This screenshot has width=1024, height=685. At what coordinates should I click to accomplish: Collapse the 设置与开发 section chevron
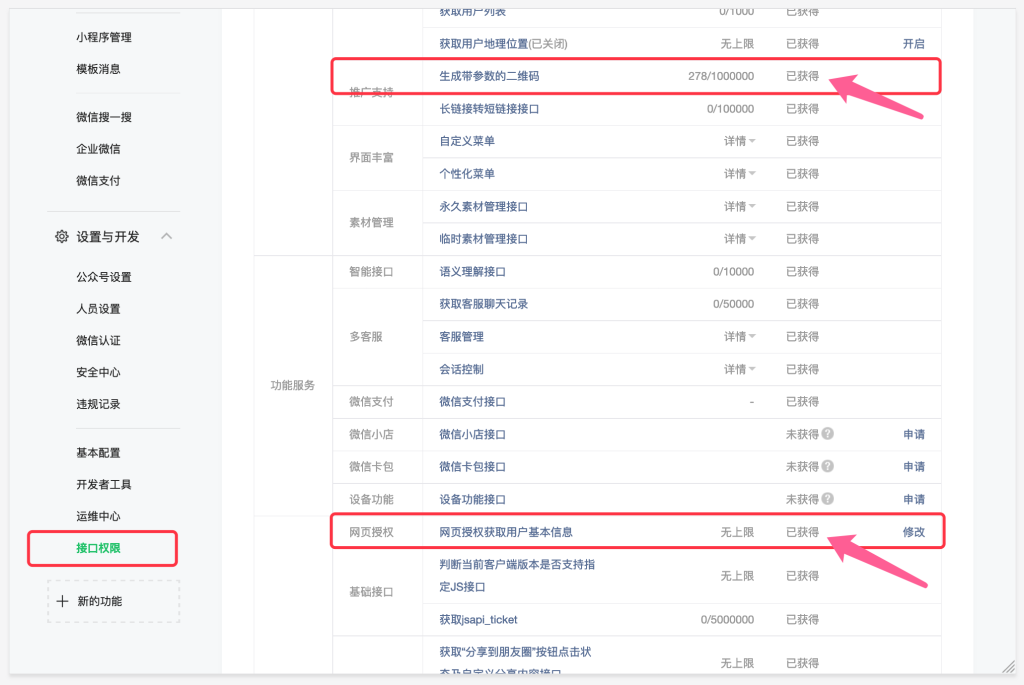167,236
